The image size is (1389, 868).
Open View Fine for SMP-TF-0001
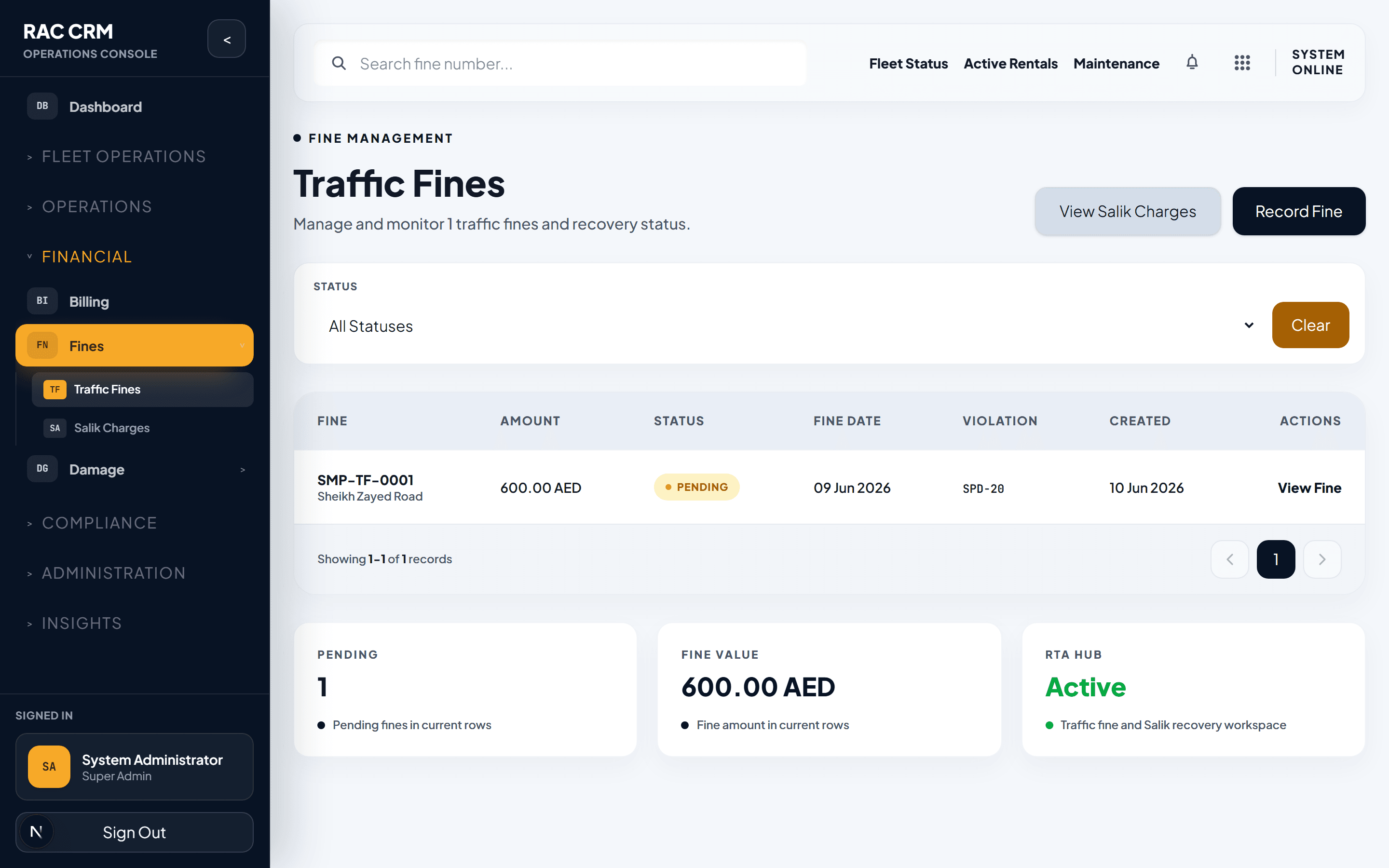tap(1309, 488)
